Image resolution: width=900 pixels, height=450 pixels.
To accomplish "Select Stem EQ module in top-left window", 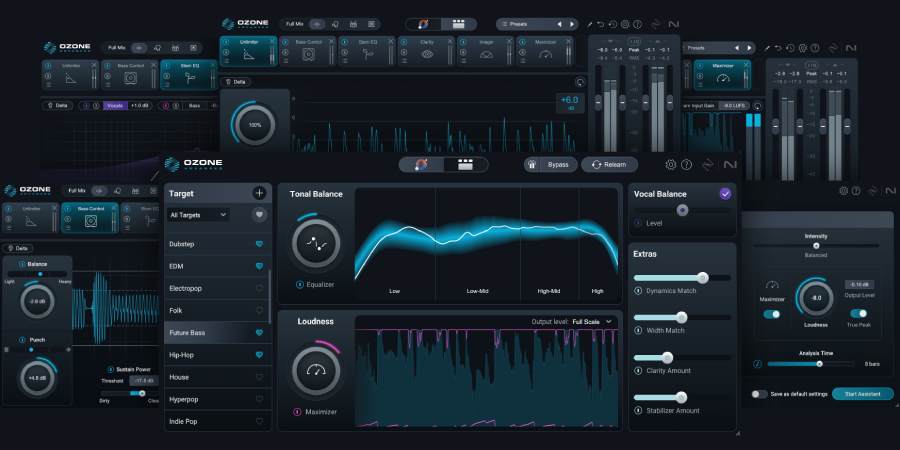I will (189, 75).
